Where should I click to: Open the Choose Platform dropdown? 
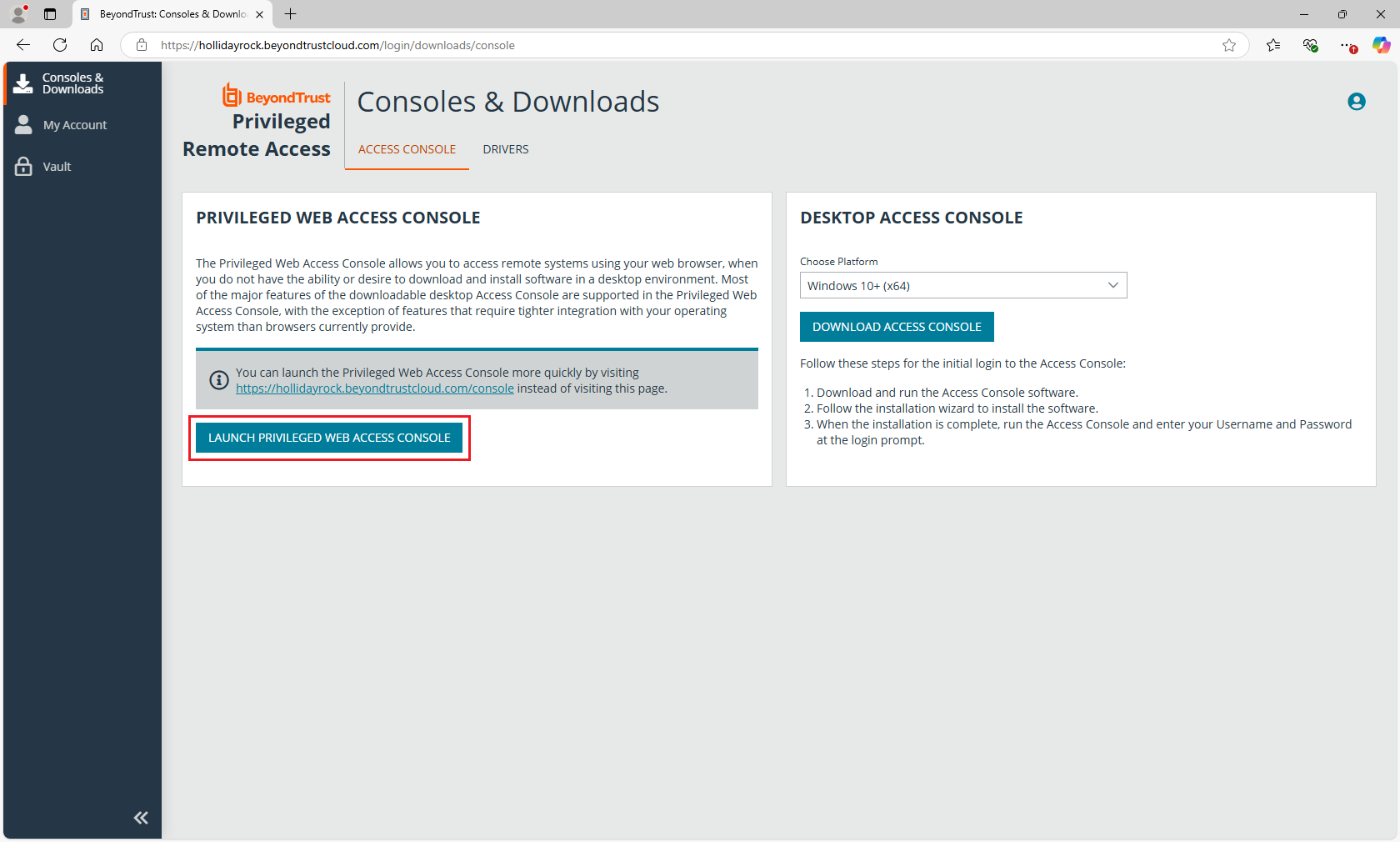point(963,285)
